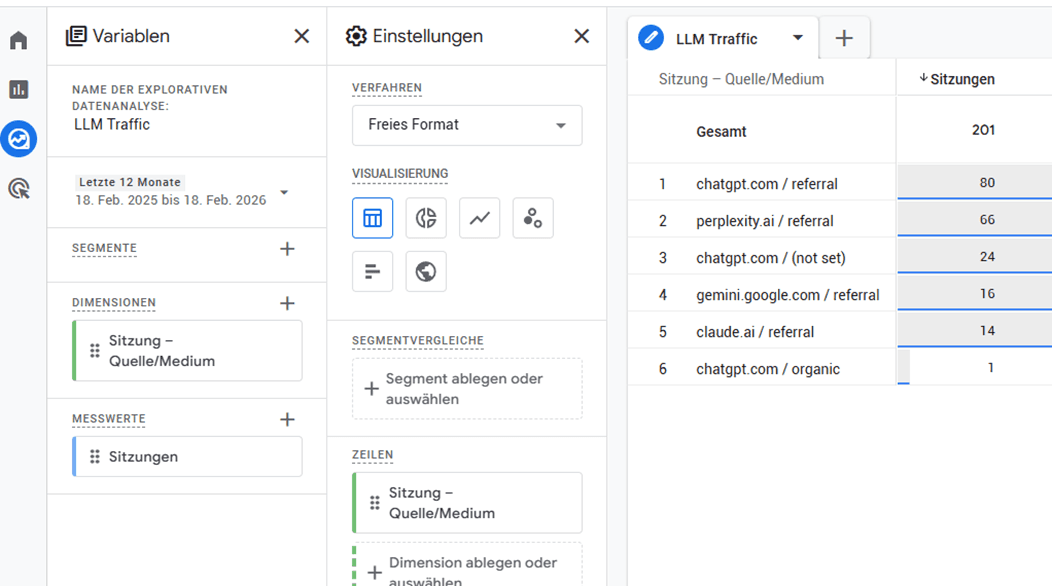Screen dimensions: 1052x586
Task: Click drag handle of Sitzung – Quelle/Medium dimension
Action: pos(95,350)
